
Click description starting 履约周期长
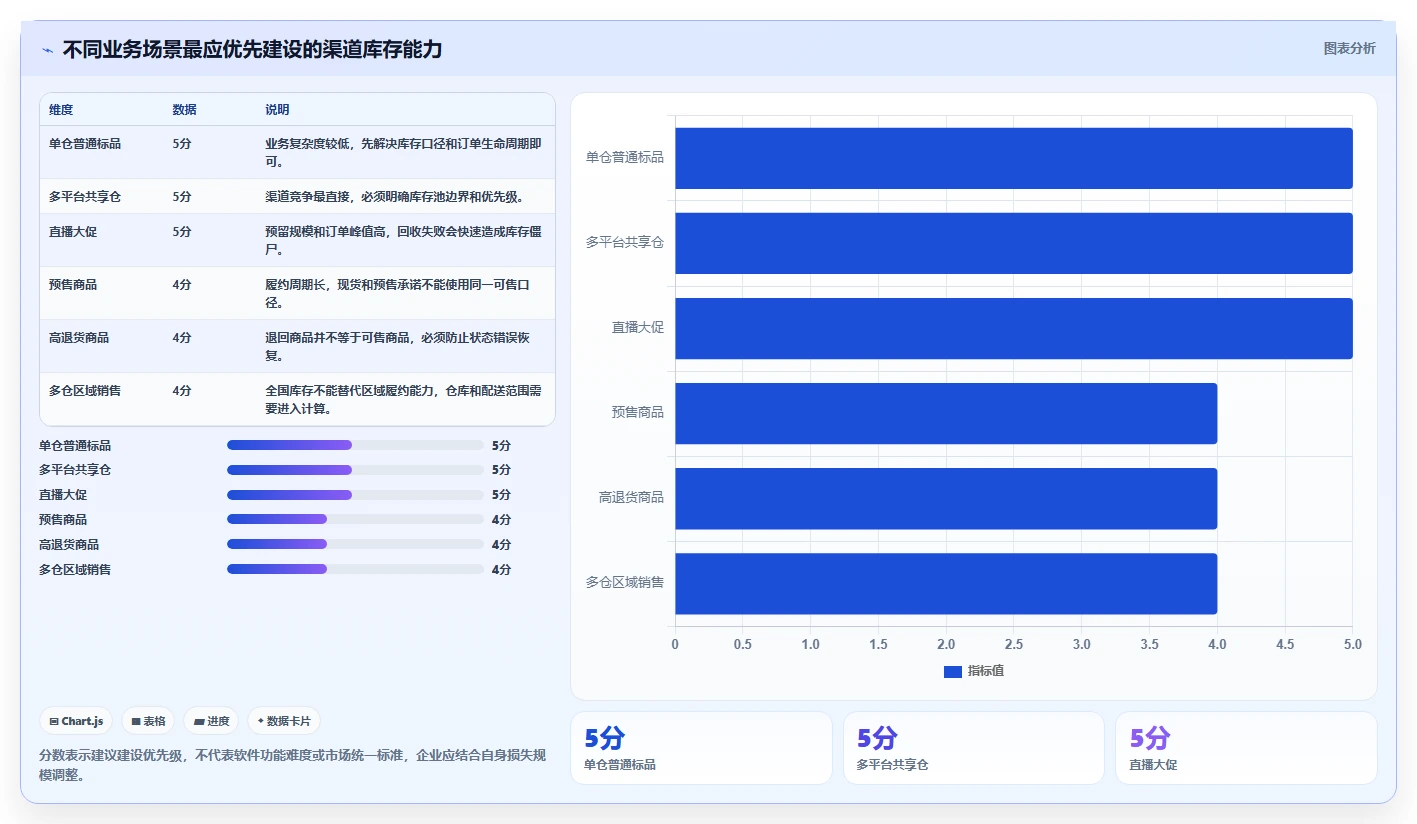398,294
